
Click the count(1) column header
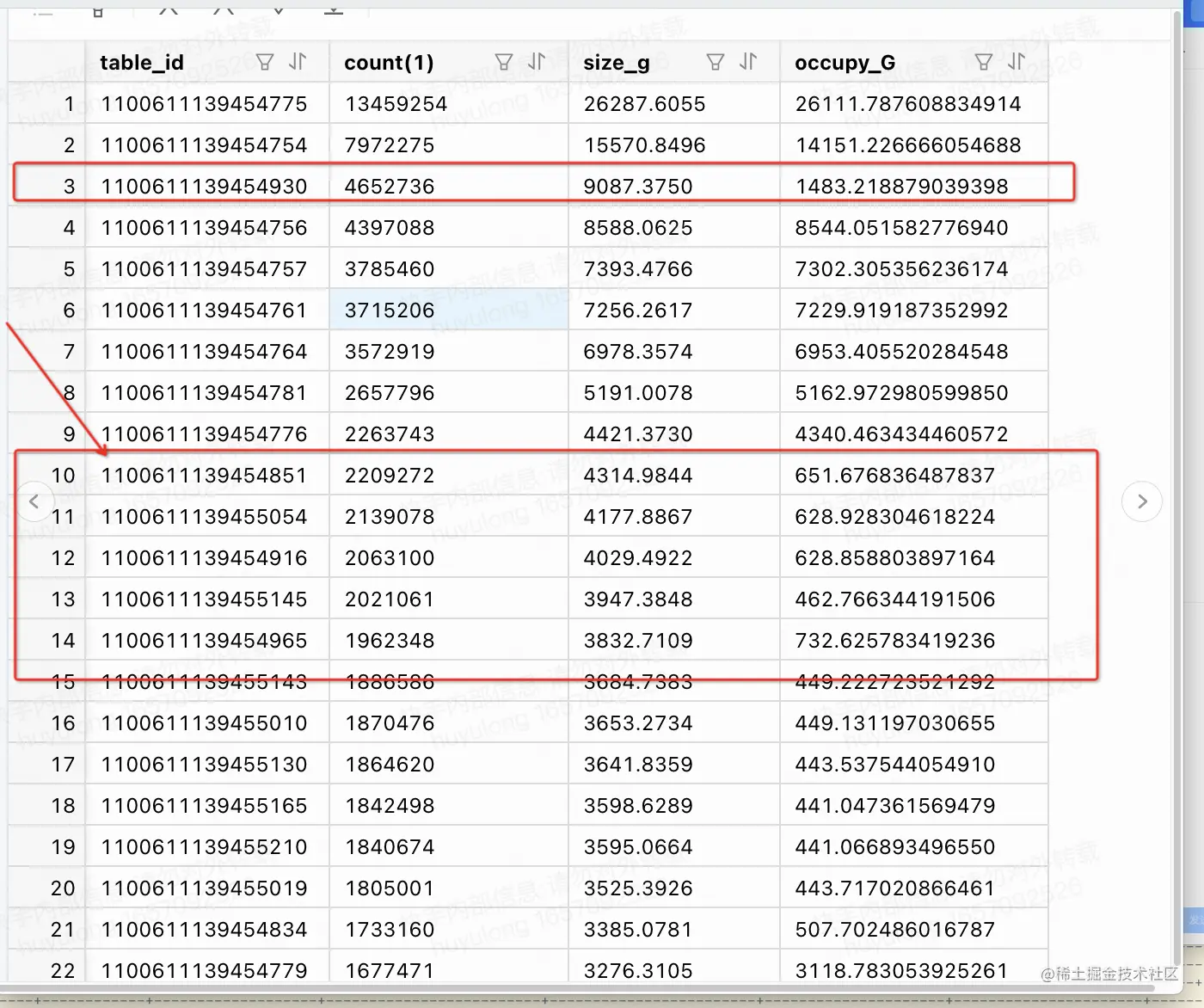pos(449,62)
